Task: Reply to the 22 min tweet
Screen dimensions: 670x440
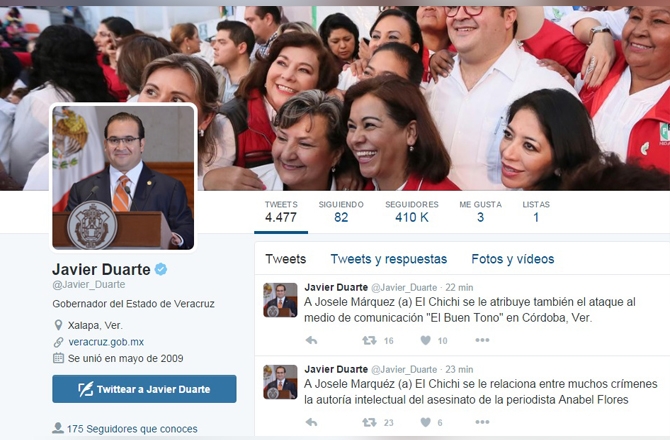Action: tap(311, 340)
